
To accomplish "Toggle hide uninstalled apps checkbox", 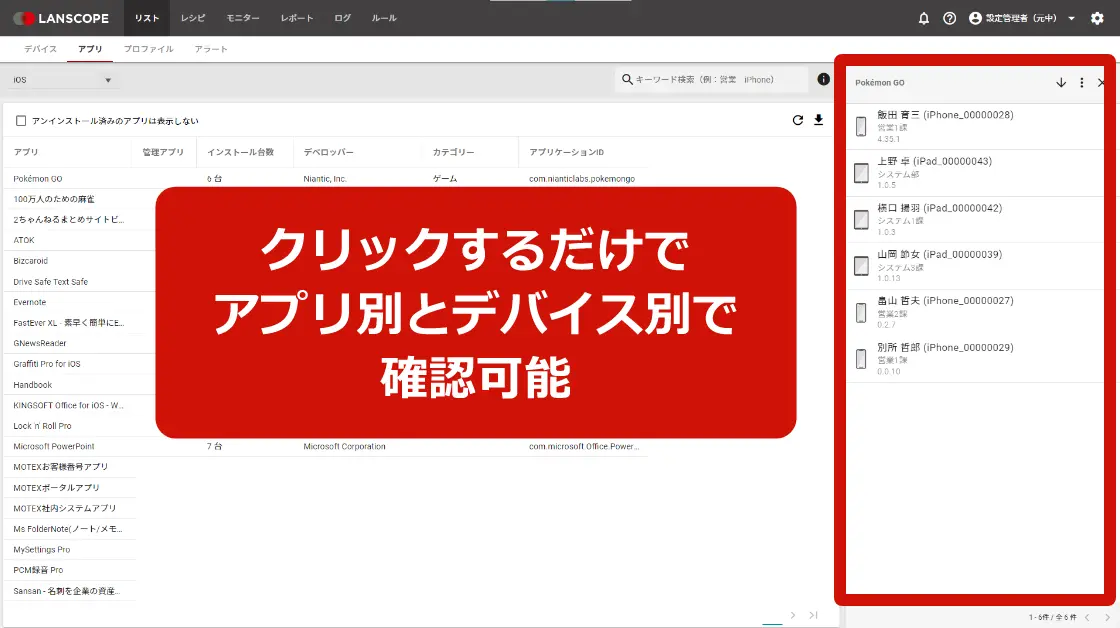I will click(x=21, y=121).
